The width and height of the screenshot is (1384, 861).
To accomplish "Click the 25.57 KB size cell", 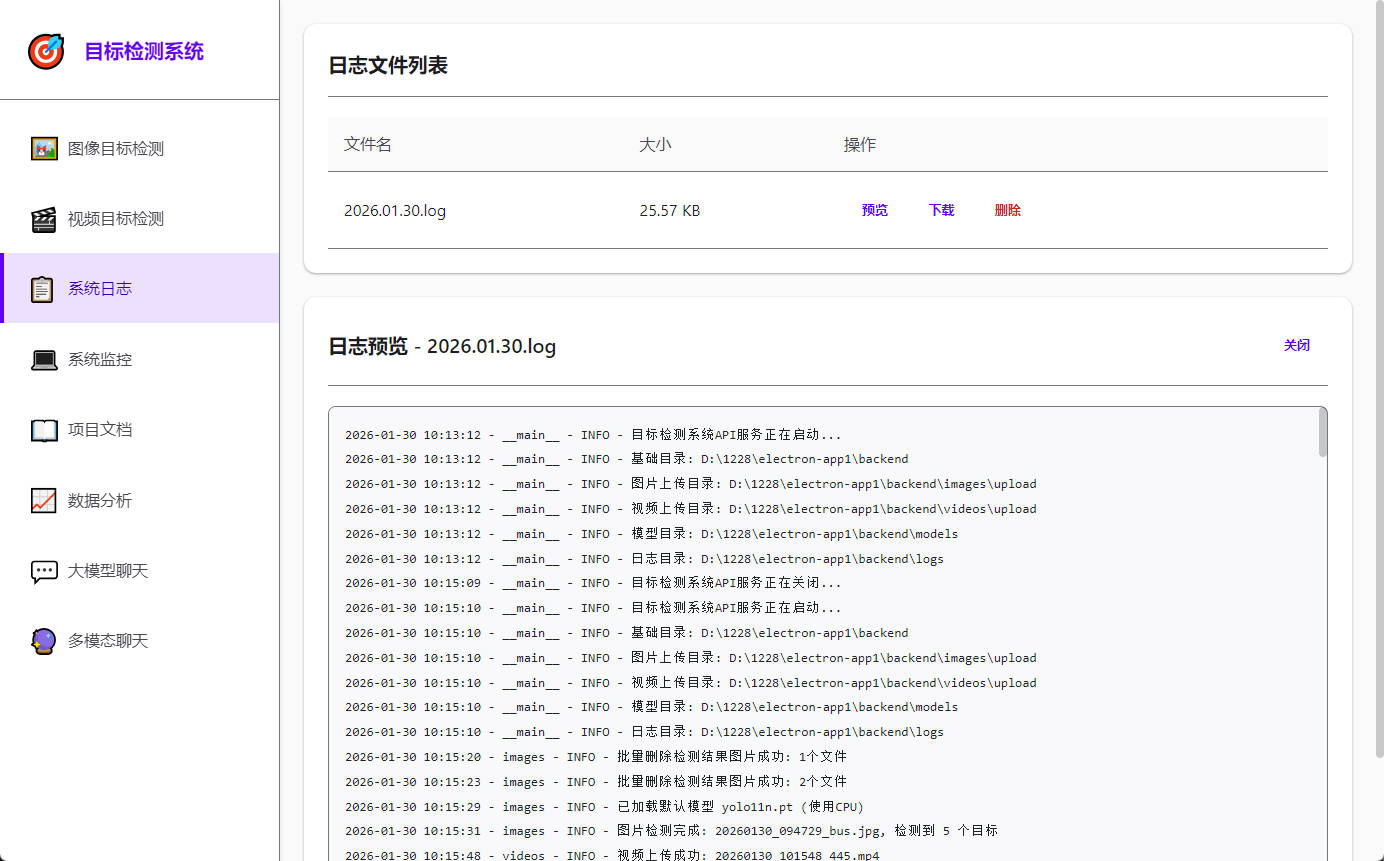I will pos(670,211).
